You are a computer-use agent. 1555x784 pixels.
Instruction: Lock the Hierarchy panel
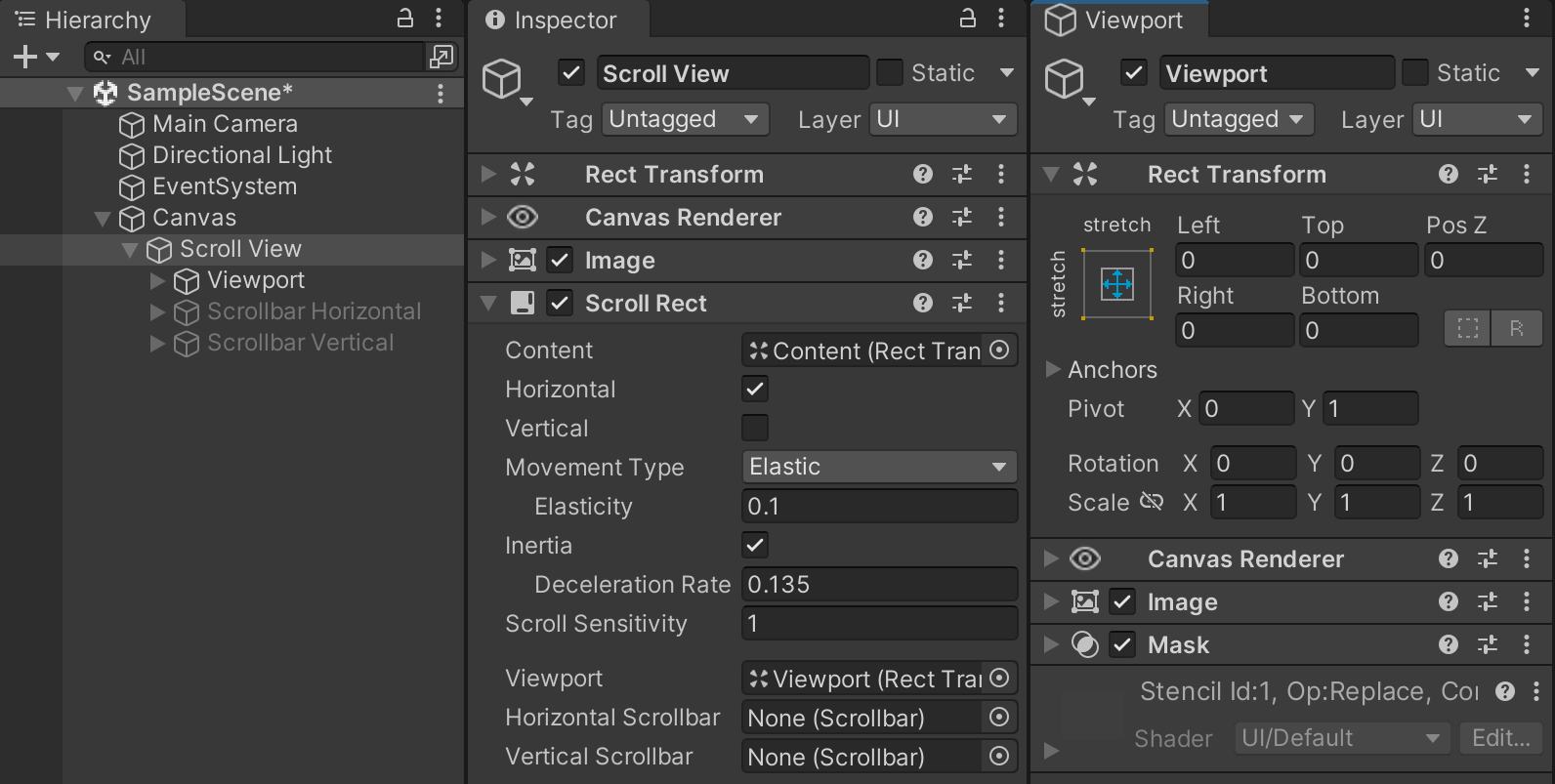click(404, 18)
